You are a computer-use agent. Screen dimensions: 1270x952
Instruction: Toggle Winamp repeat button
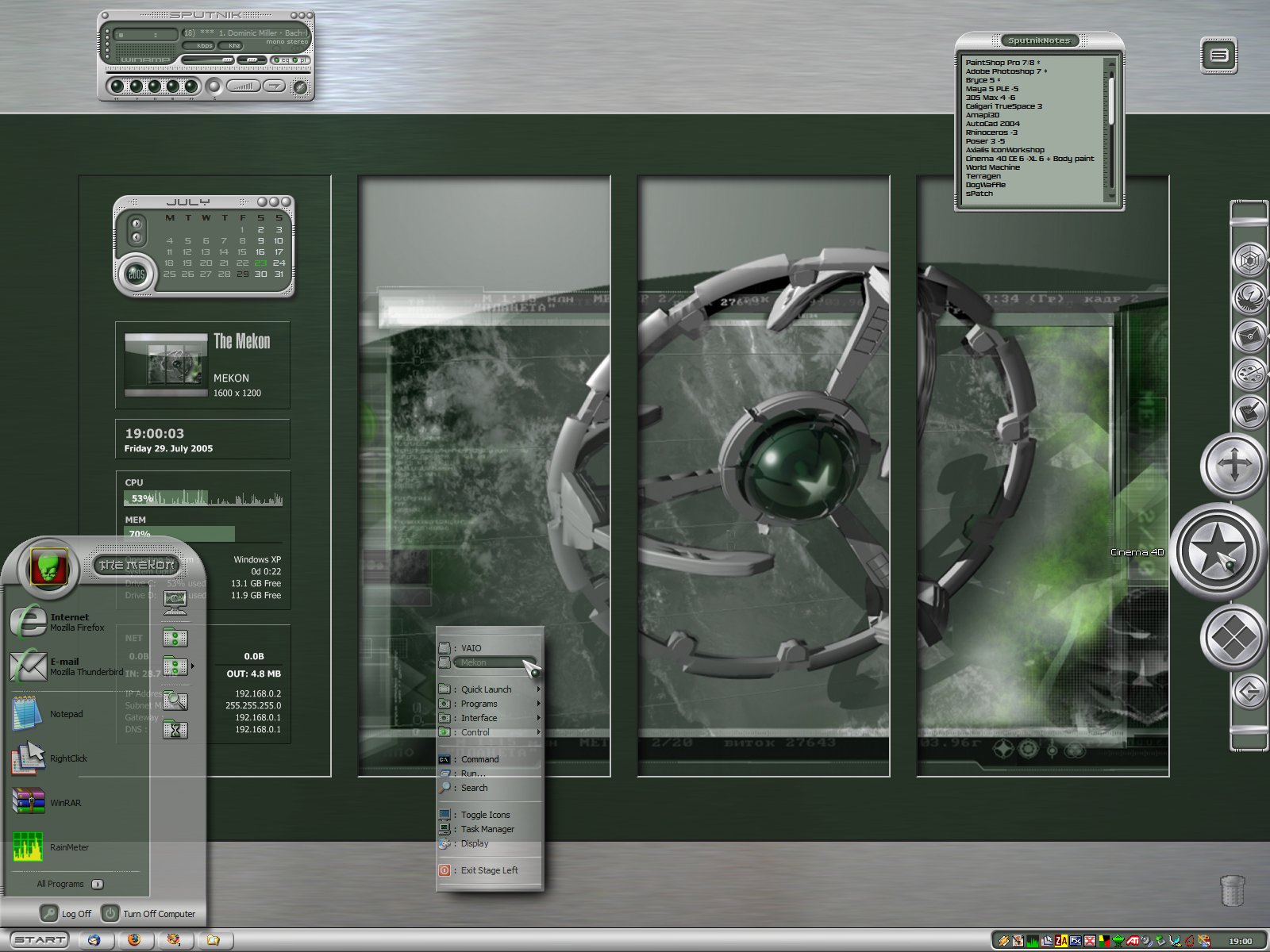point(274,86)
